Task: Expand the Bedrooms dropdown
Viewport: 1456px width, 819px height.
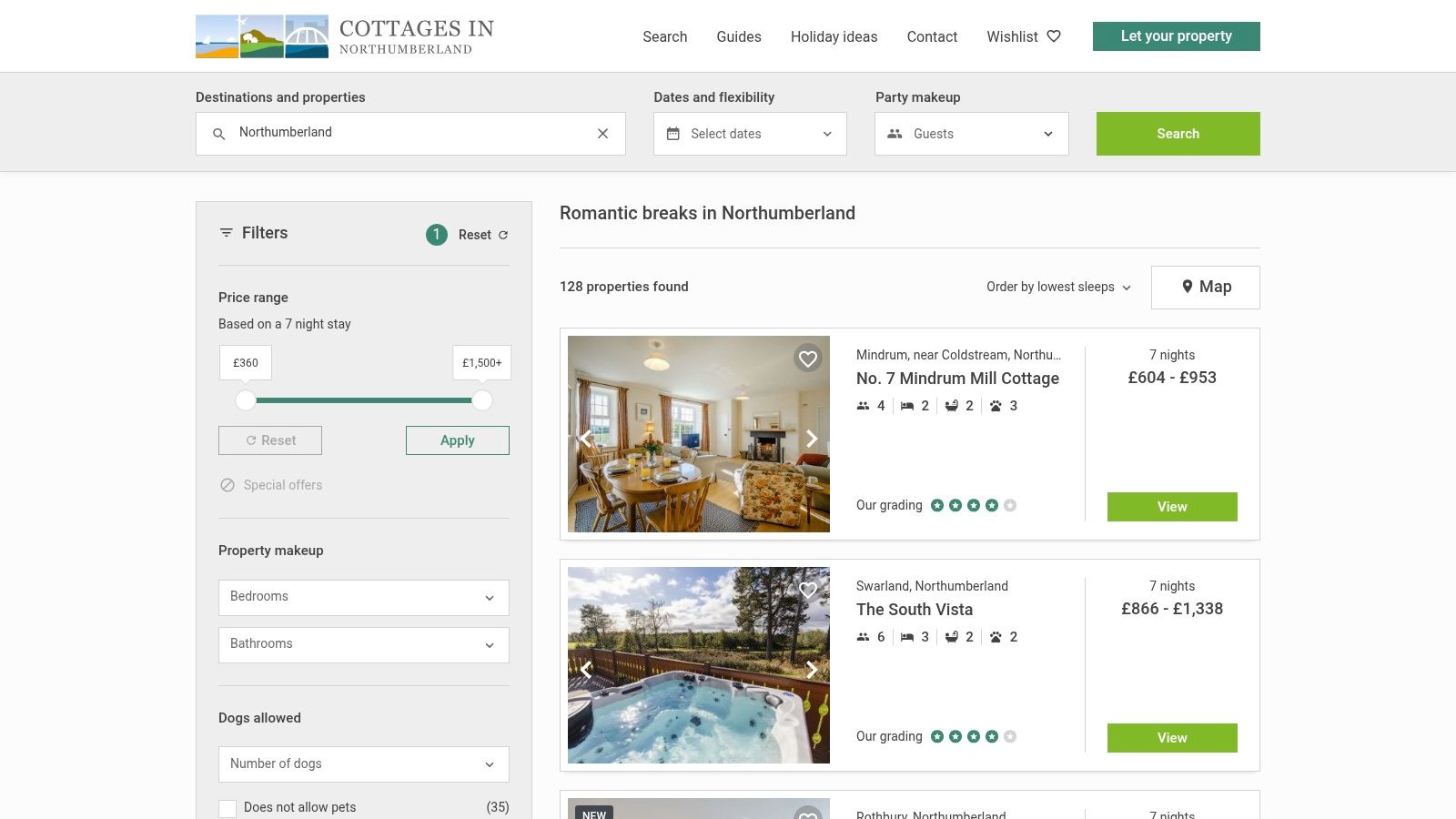Action: pos(364,598)
